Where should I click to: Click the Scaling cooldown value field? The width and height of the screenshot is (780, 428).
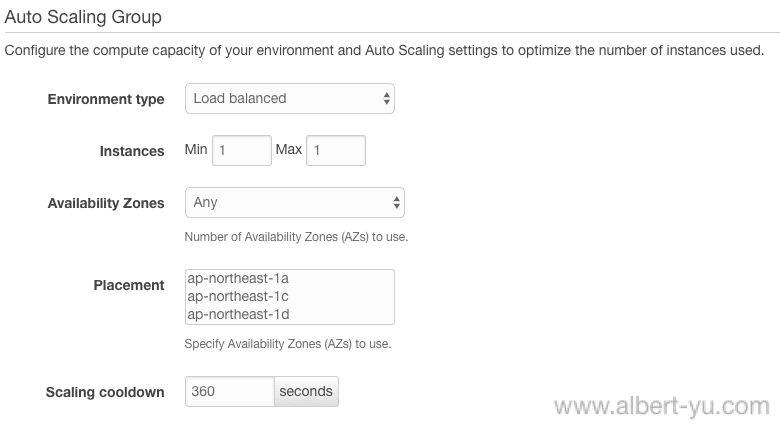[230, 392]
